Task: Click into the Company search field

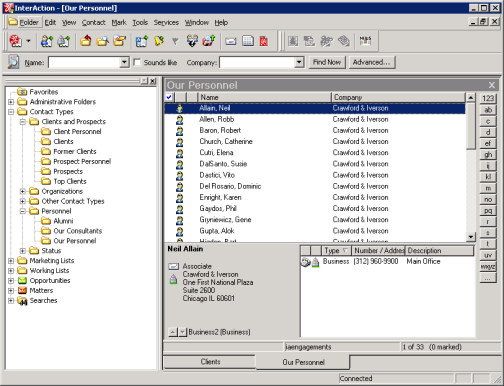Action: tap(257, 62)
